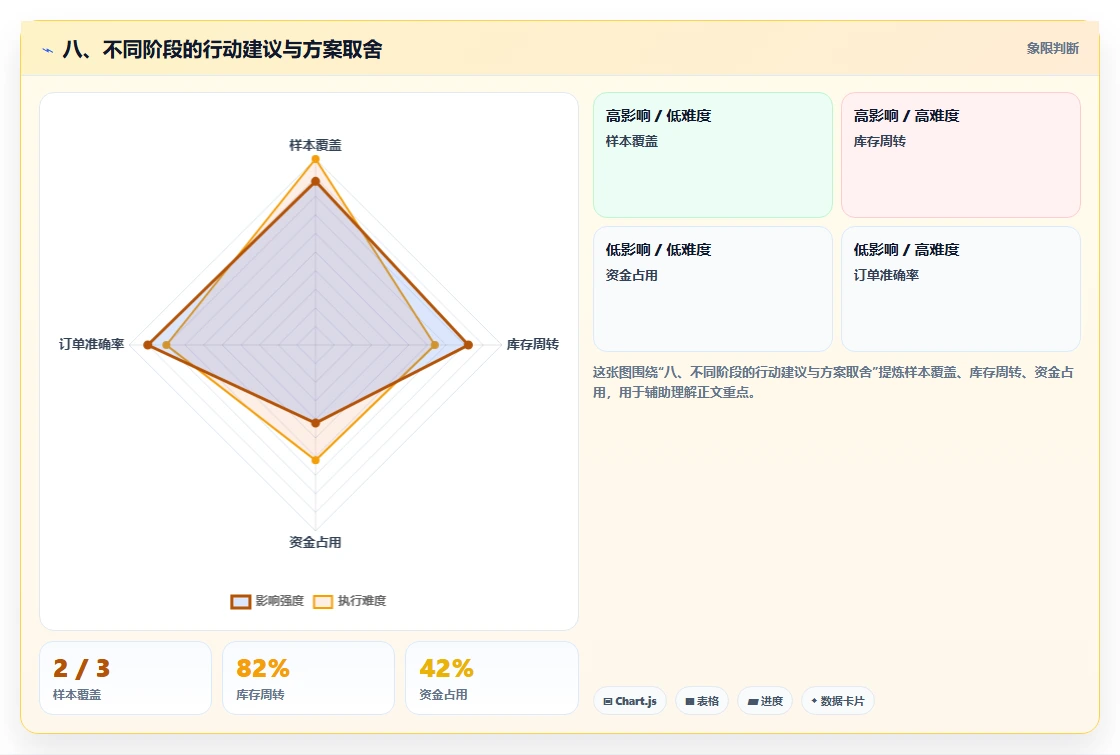Click the square icon inside the 表格 tag
The width and height of the screenshot is (1120, 755).
[x=690, y=701]
